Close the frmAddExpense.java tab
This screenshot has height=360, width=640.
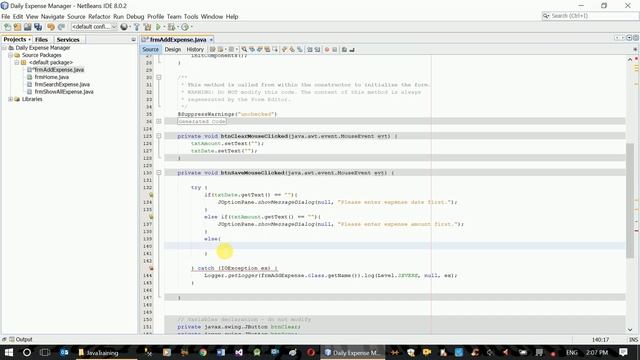(211, 40)
